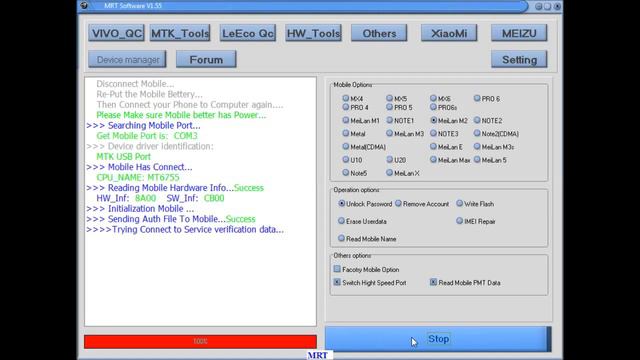Viewport: 640px width, 360px height.
Task: Click the log output text area
Action: point(200,202)
